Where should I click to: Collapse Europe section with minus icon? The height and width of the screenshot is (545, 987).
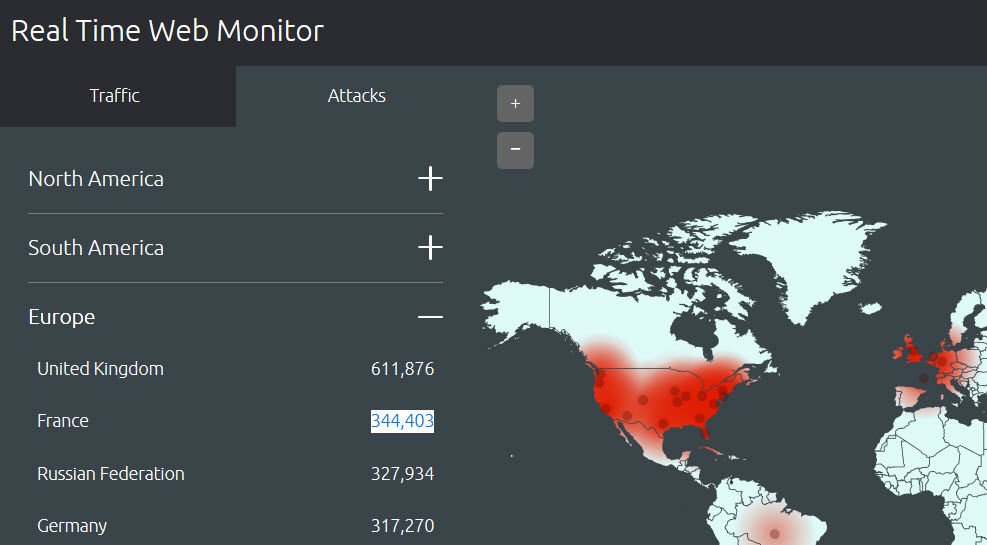[430, 317]
